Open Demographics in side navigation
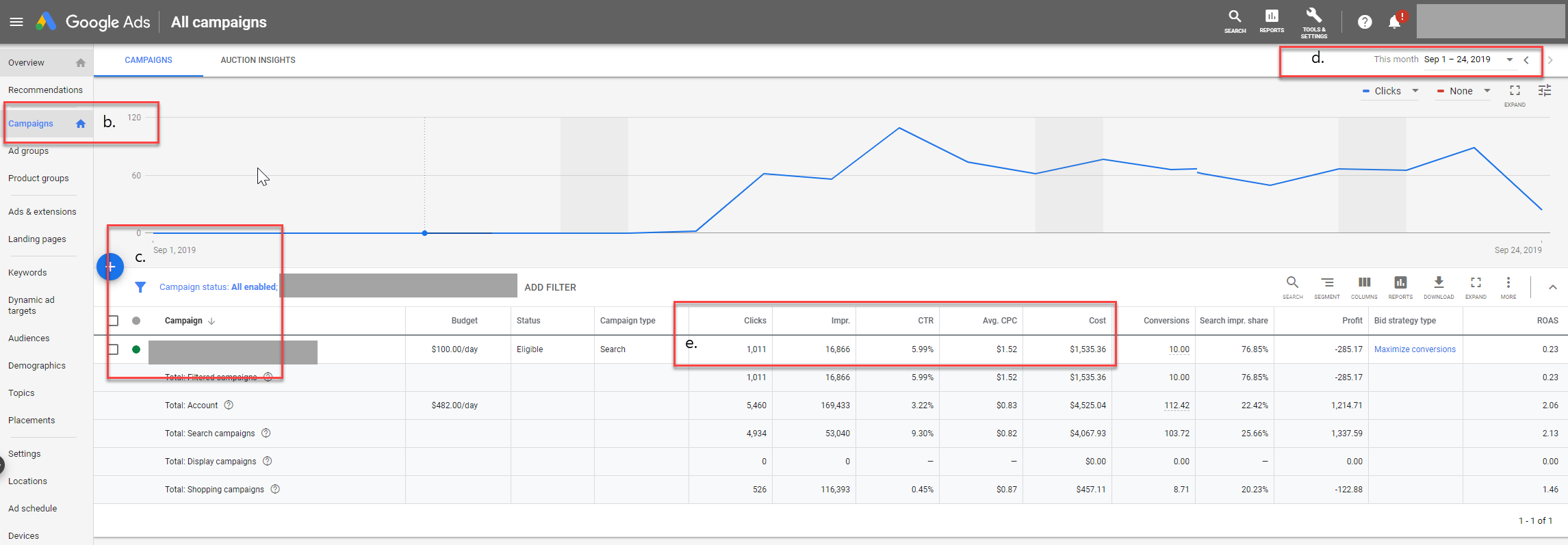Viewport: 1568px width, 545px height. click(37, 366)
